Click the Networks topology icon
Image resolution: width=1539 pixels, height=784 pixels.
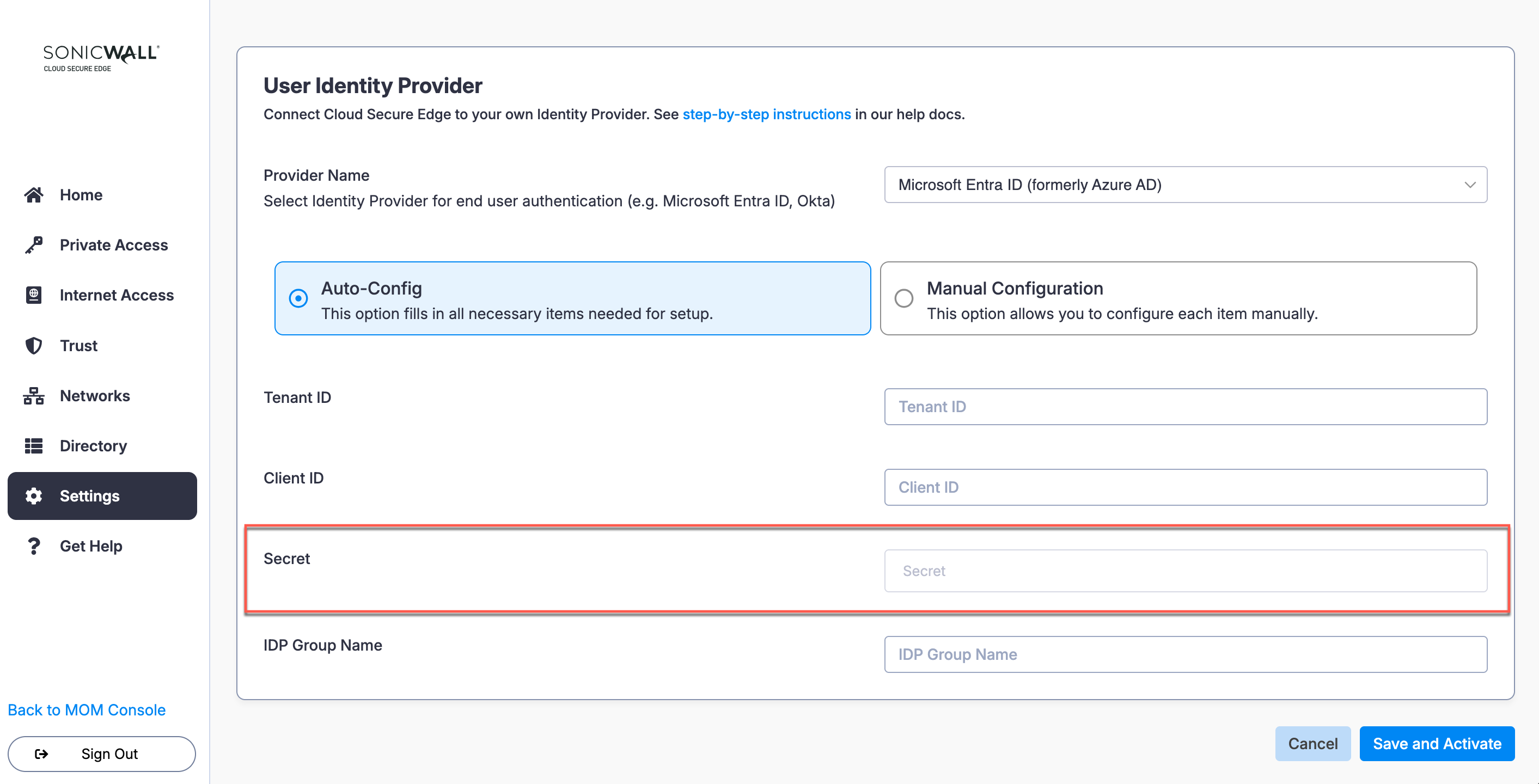[33, 396]
